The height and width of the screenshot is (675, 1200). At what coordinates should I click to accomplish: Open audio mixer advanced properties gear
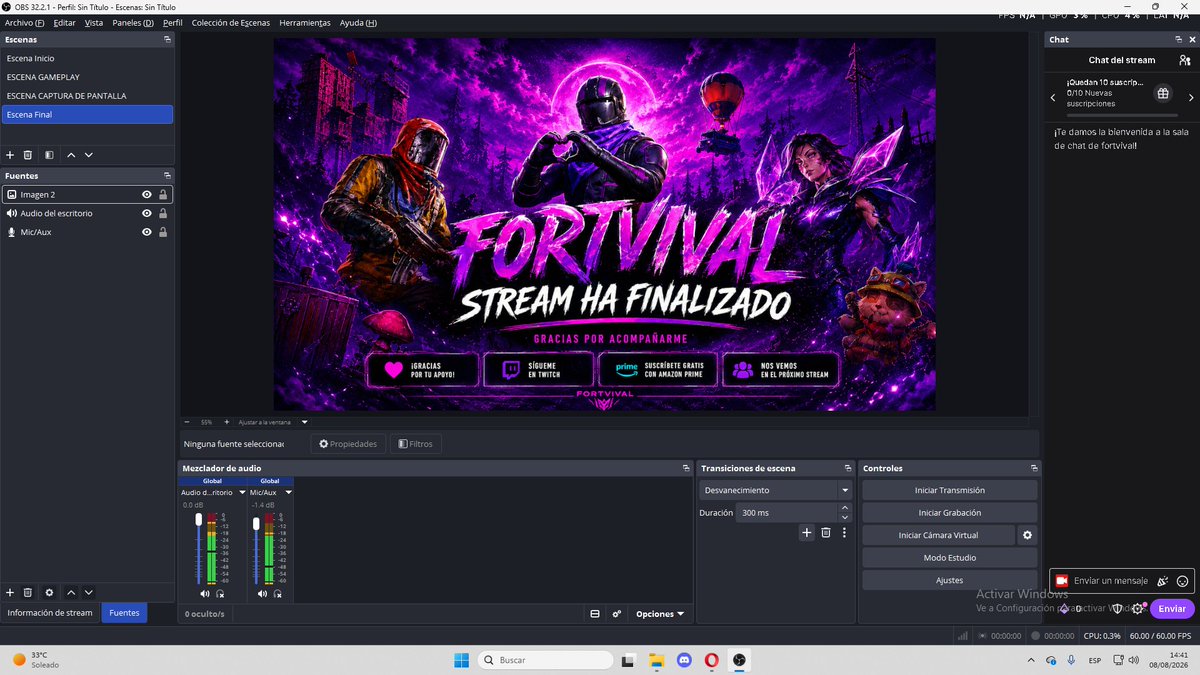point(617,614)
